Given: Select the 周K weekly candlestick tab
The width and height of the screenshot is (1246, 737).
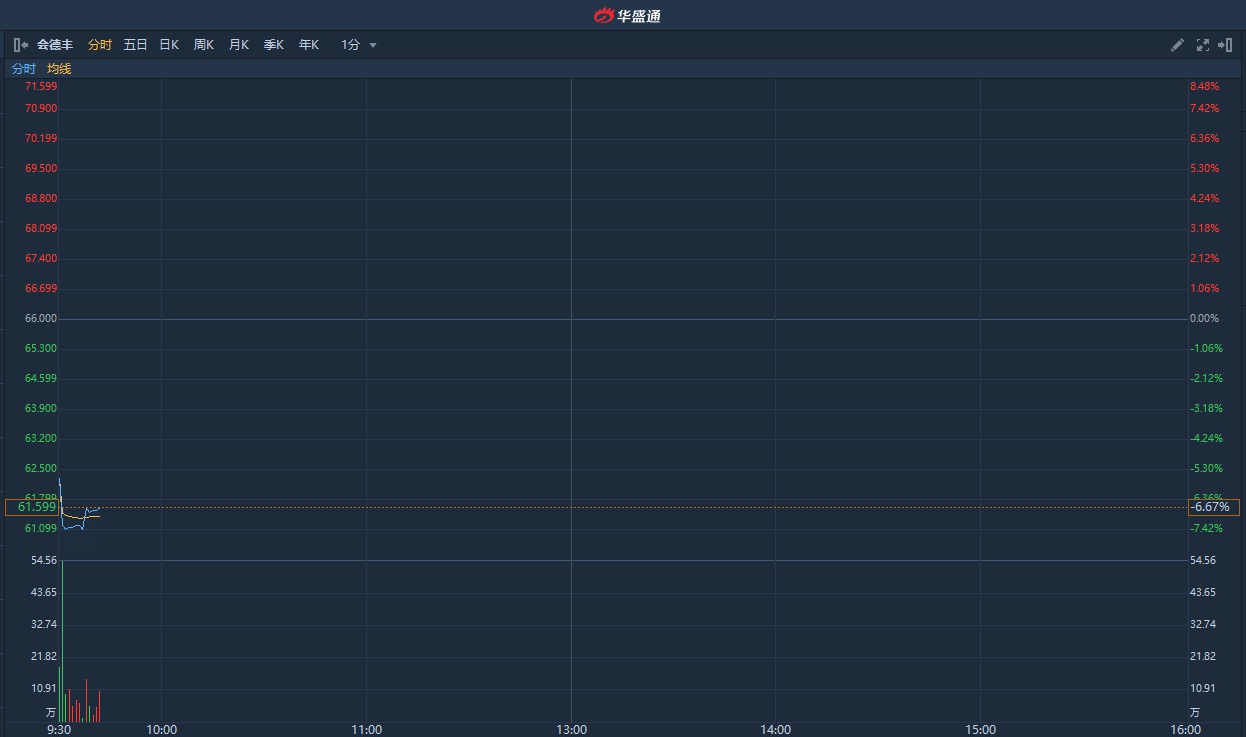Looking at the screenshot, I should [x=204, y=45].
